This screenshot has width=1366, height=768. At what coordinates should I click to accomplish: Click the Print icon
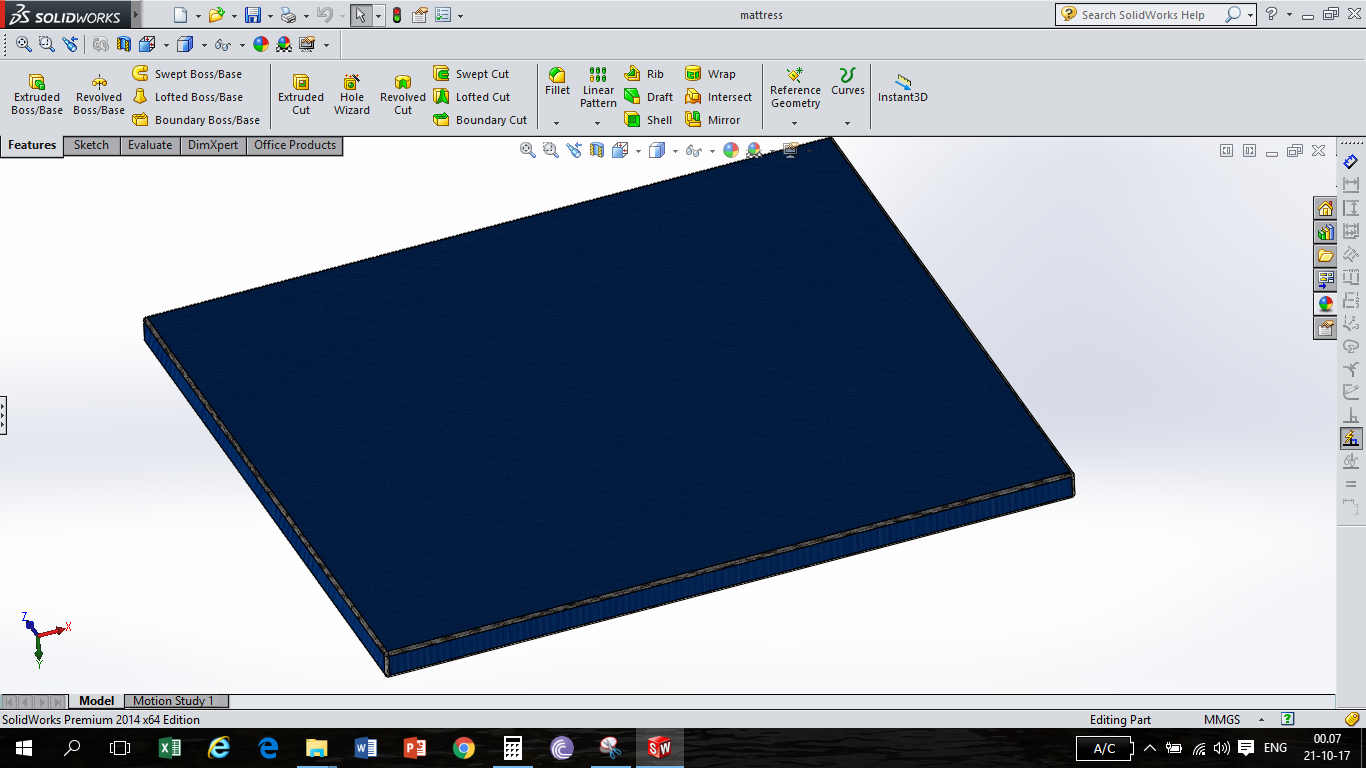(x=288, y=15)
